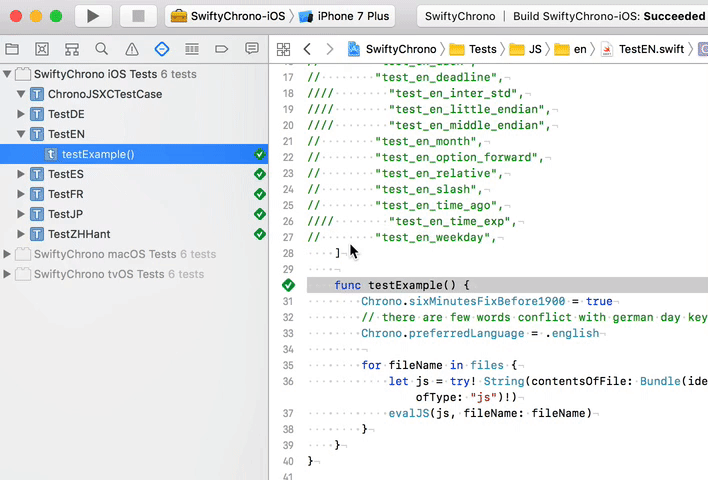Expand the TestES class
This screenshot has height=480, width=708.
click(21, 174)
